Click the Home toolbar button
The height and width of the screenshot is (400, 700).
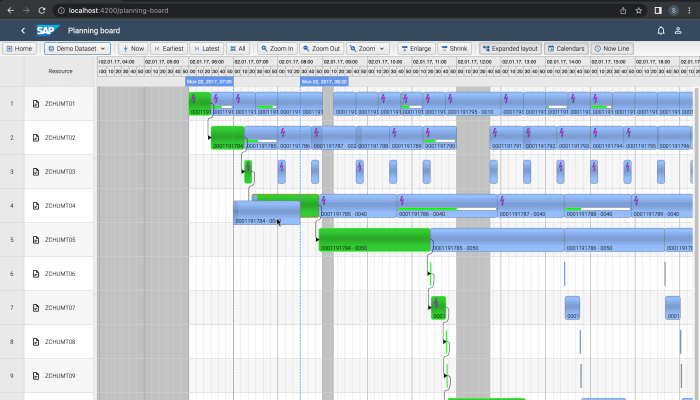19,48
